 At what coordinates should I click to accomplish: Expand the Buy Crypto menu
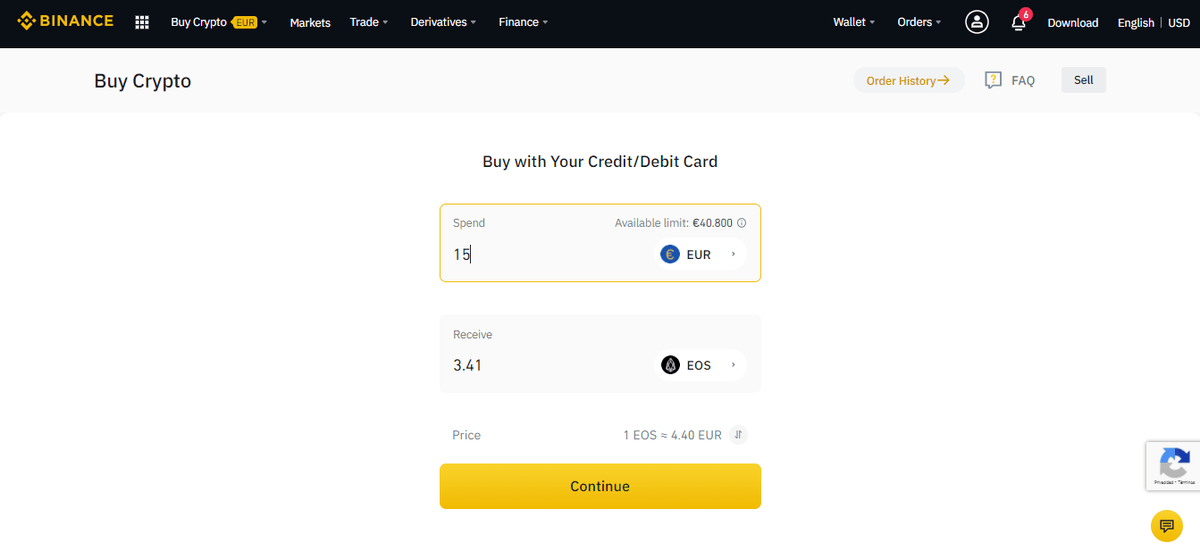point(219,22)
